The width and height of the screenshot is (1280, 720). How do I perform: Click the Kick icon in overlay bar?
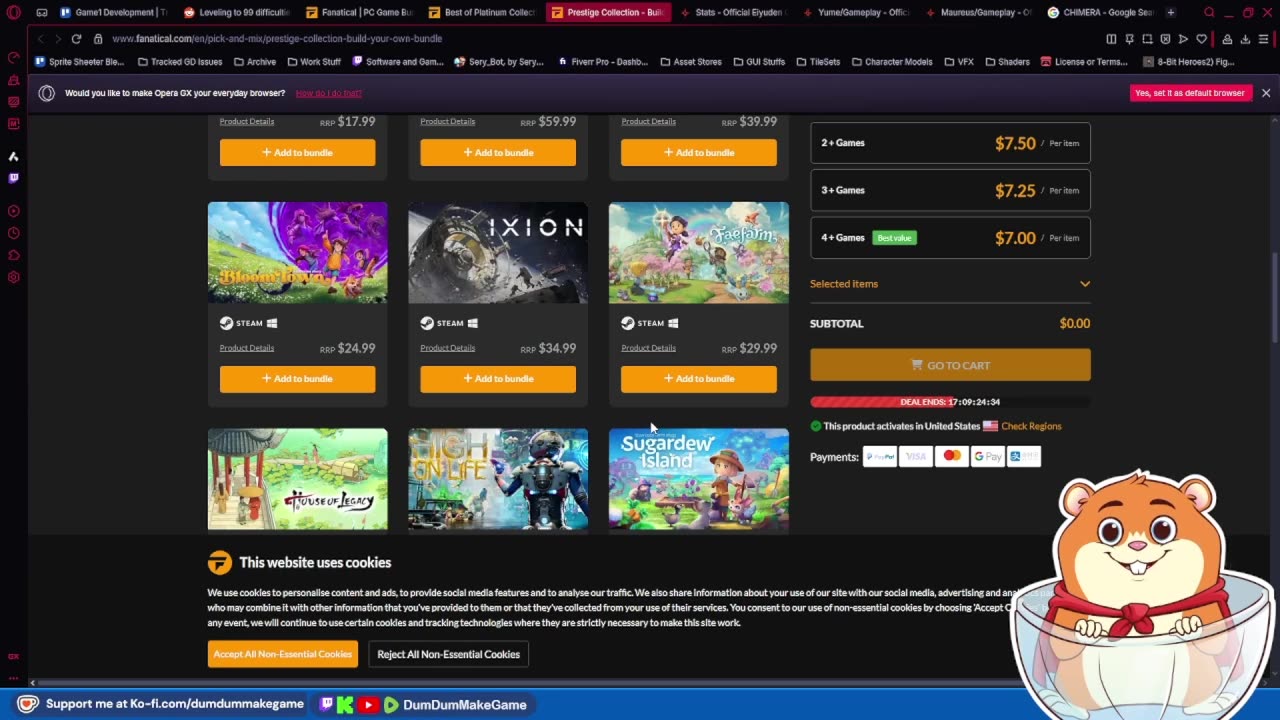[345, 705]
